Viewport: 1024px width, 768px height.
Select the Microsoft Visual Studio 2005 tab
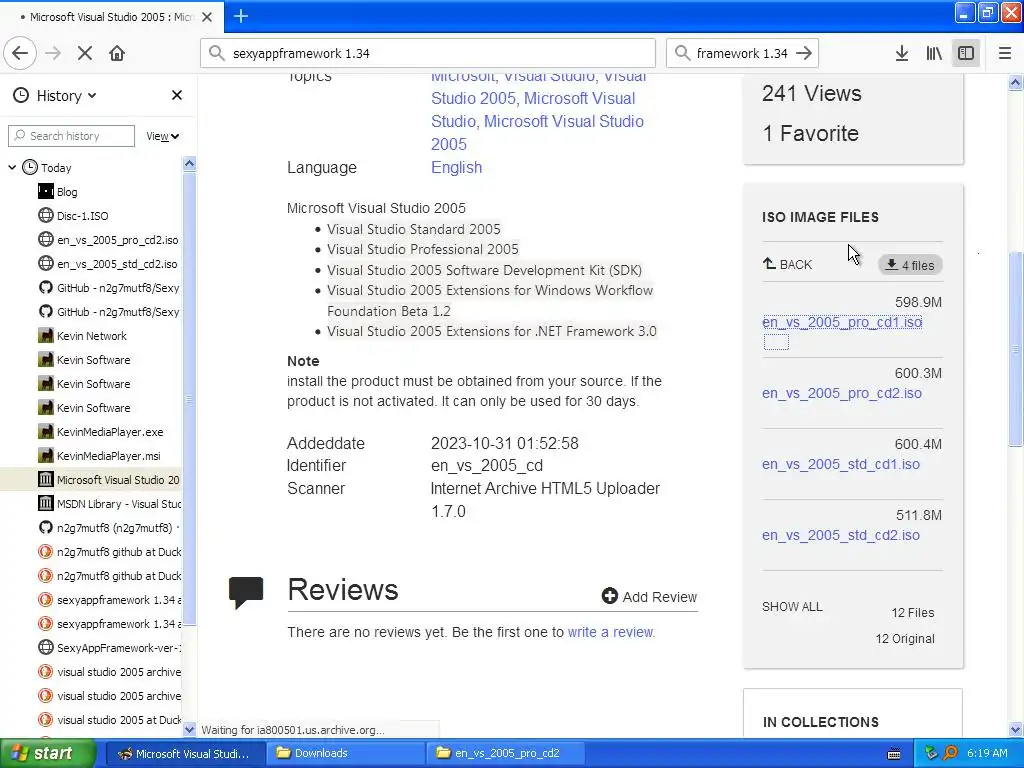point(111,17)
